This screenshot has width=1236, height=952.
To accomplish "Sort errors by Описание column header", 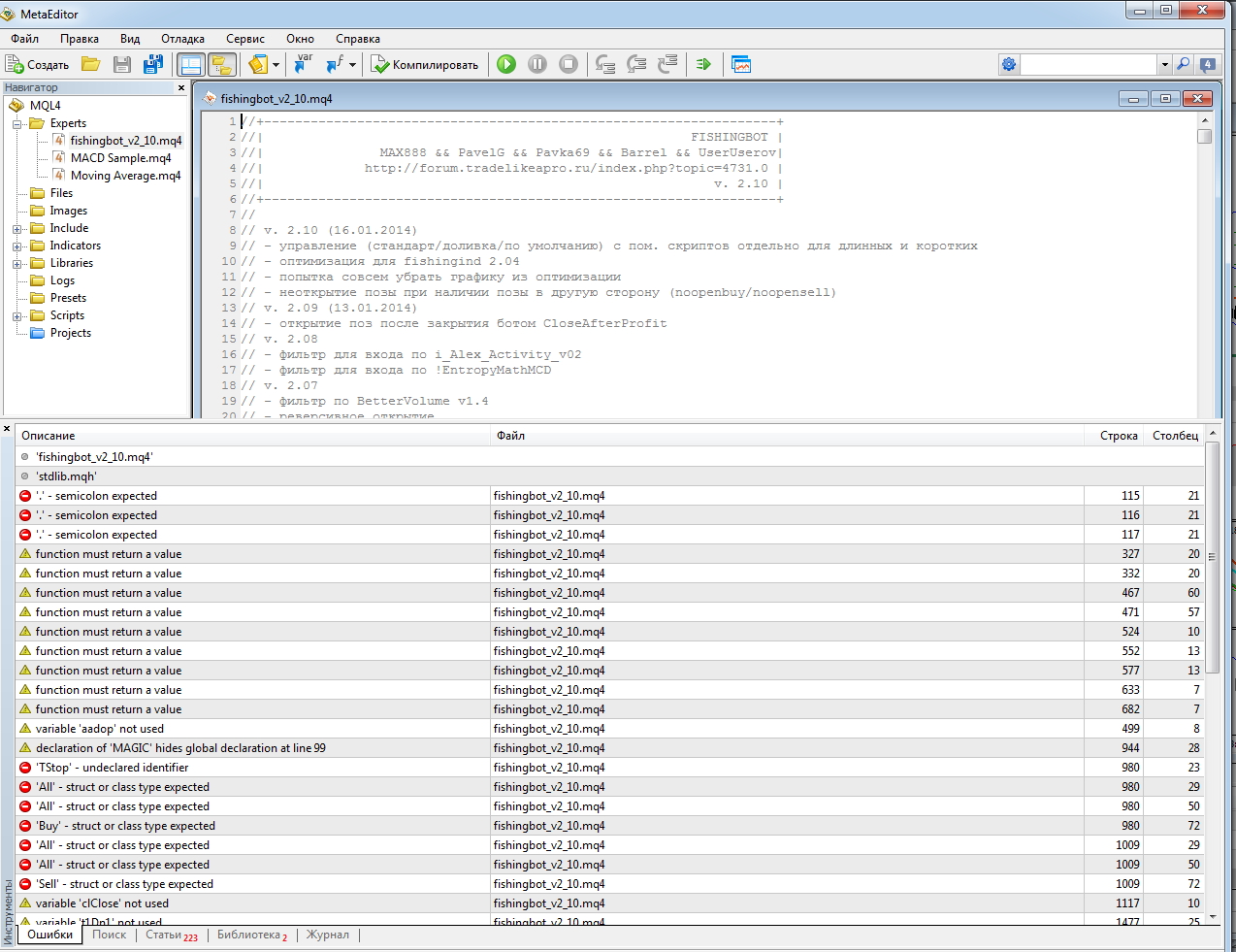I will tap(253, 436).
